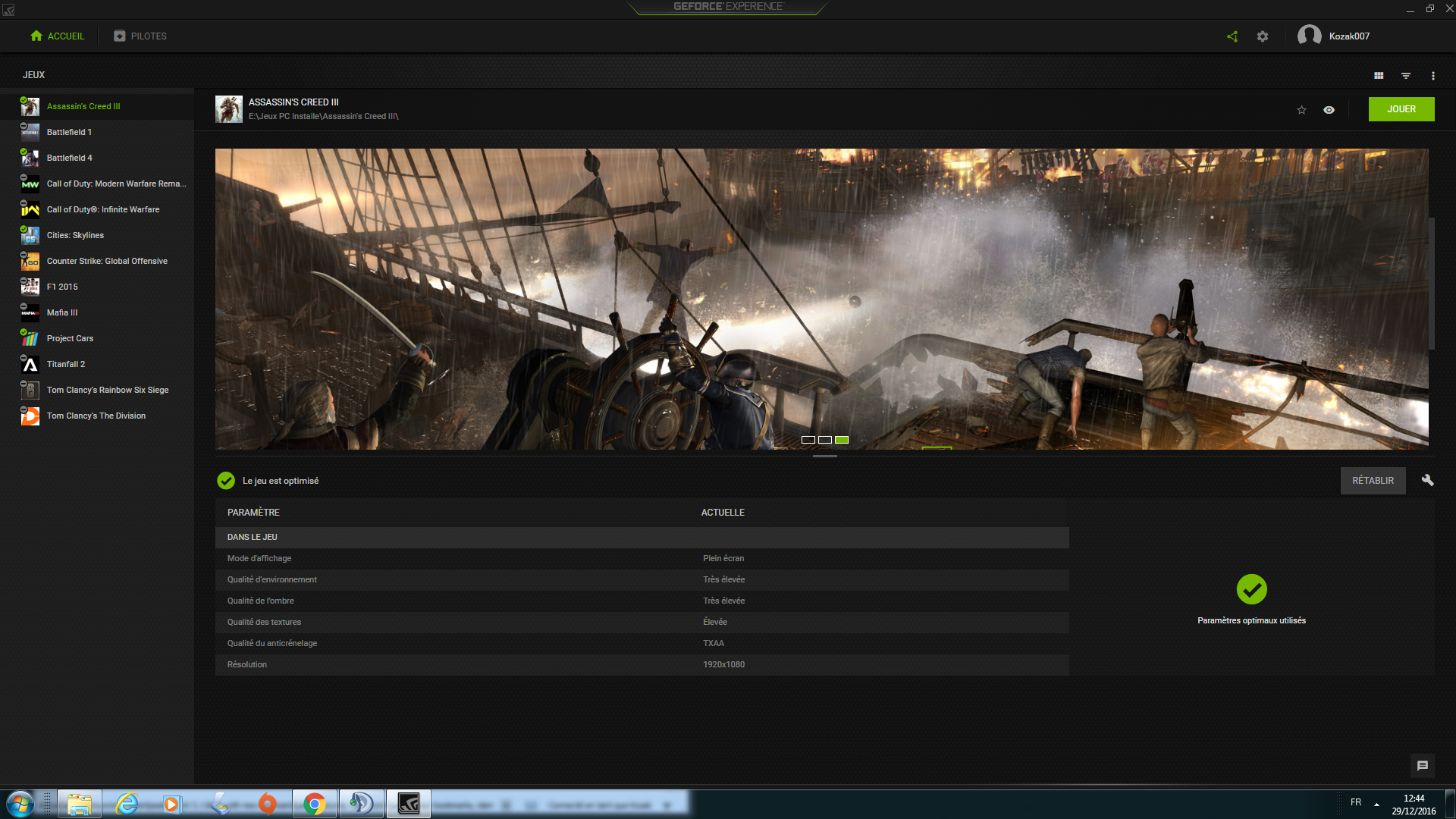Viewport: 1456px width, 819px height.
Task: Toggle the eye visibility icon for game
Action: point(1329,110)
